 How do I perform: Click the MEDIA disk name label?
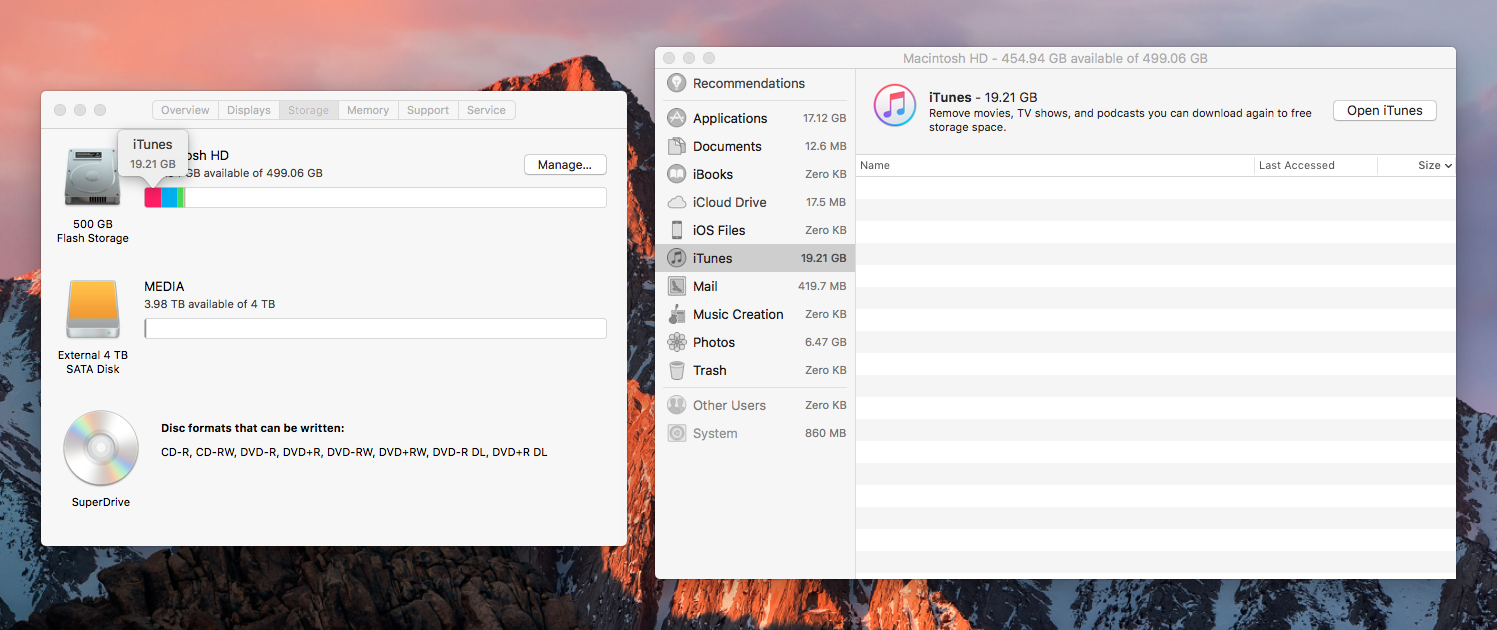[164, 286]
